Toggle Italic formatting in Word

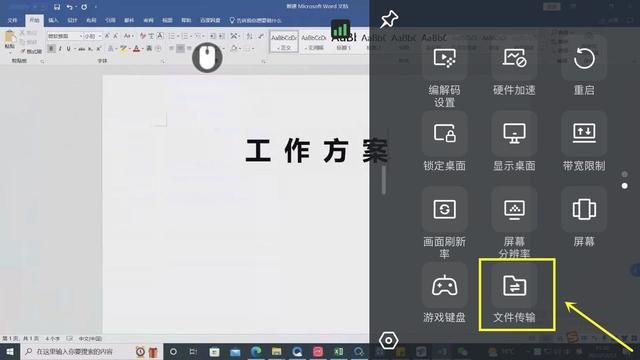(60, 49)
